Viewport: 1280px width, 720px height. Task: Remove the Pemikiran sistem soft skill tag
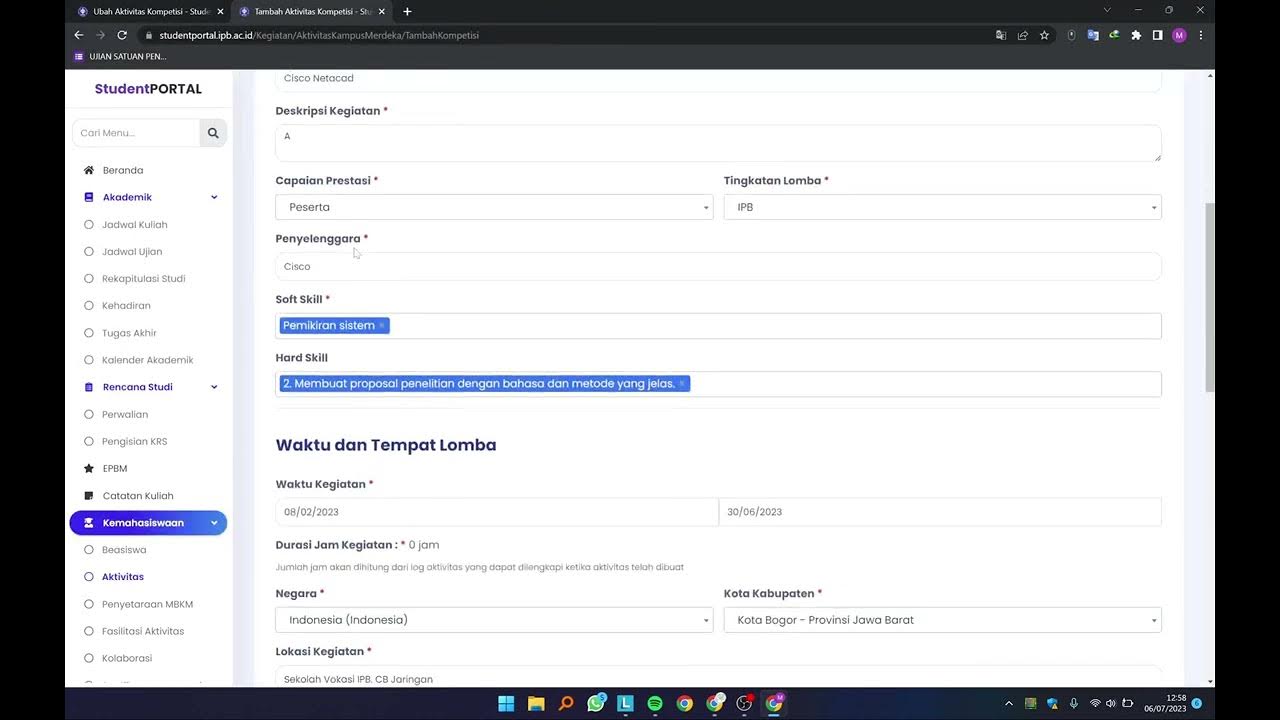point(381,326)
